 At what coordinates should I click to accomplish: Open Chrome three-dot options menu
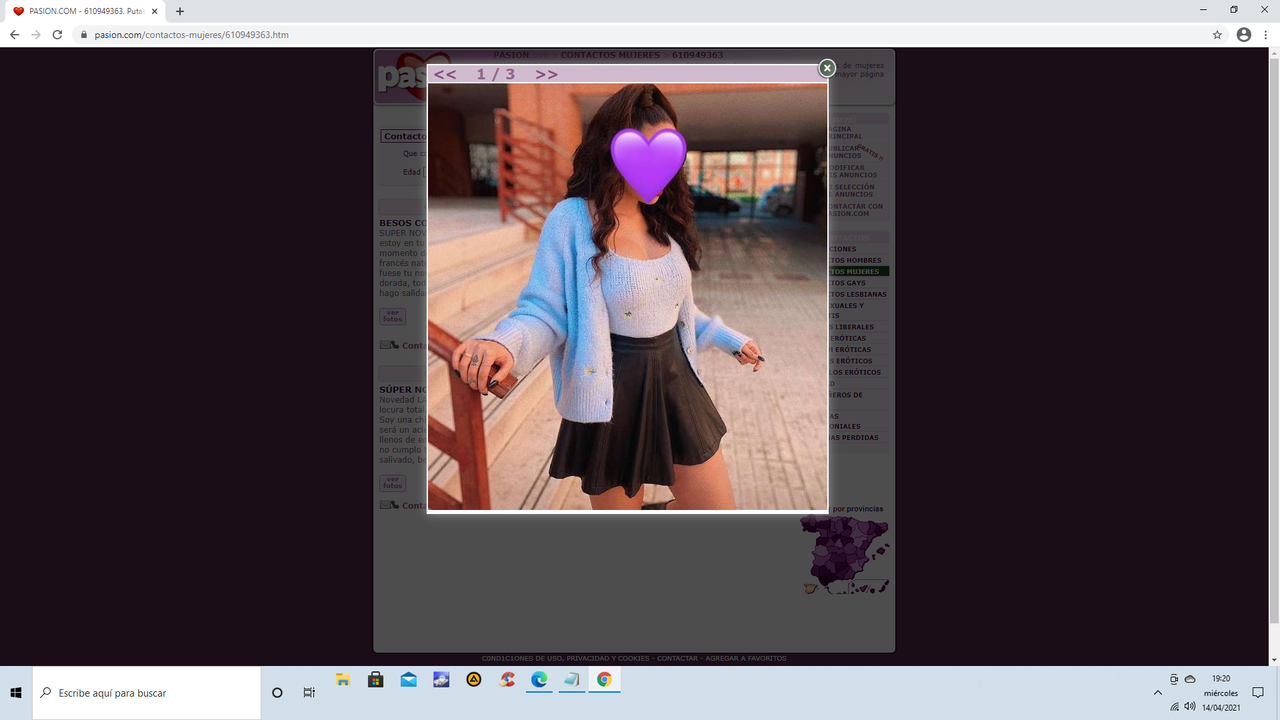(x=1266, y=34)
